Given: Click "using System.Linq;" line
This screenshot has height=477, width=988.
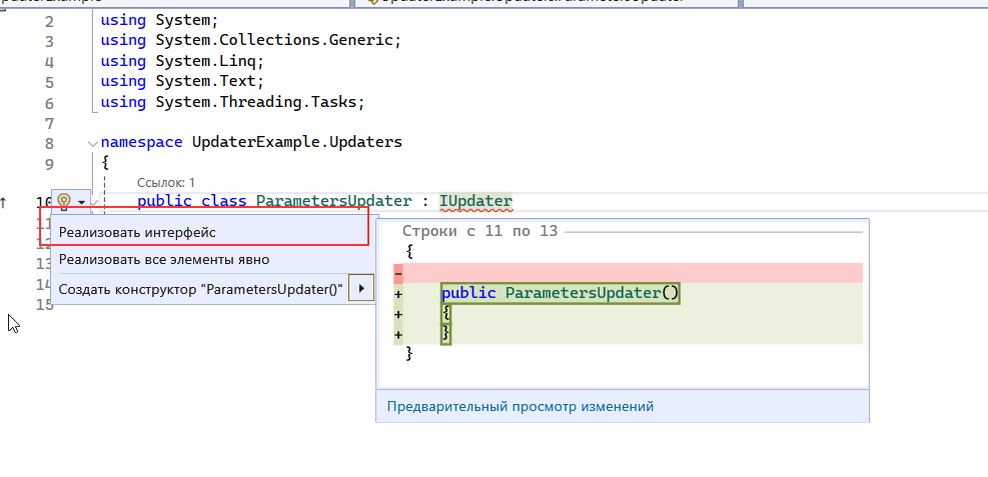Looking at the screenshot, I should [x=182, y=62].
